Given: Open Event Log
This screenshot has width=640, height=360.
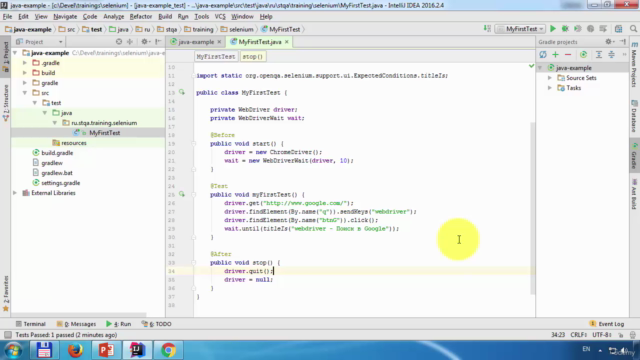Looking at the screenshot, I should (x=607, y=324).
